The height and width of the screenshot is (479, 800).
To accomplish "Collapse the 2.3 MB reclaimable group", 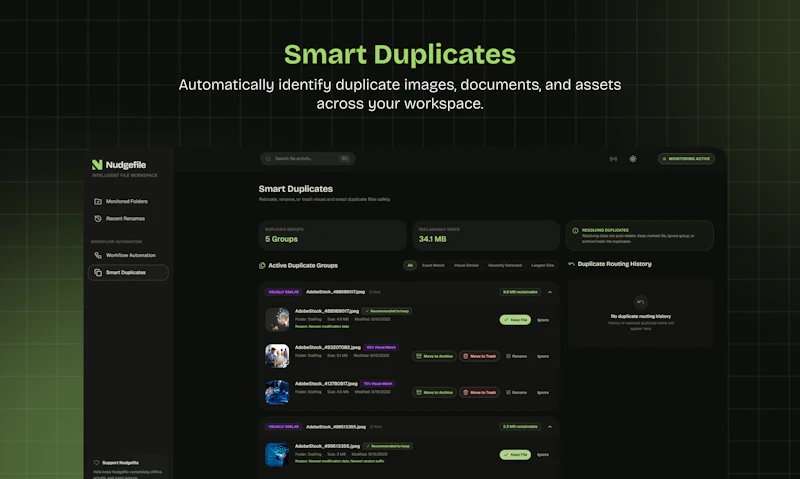I will click(549, 427).
